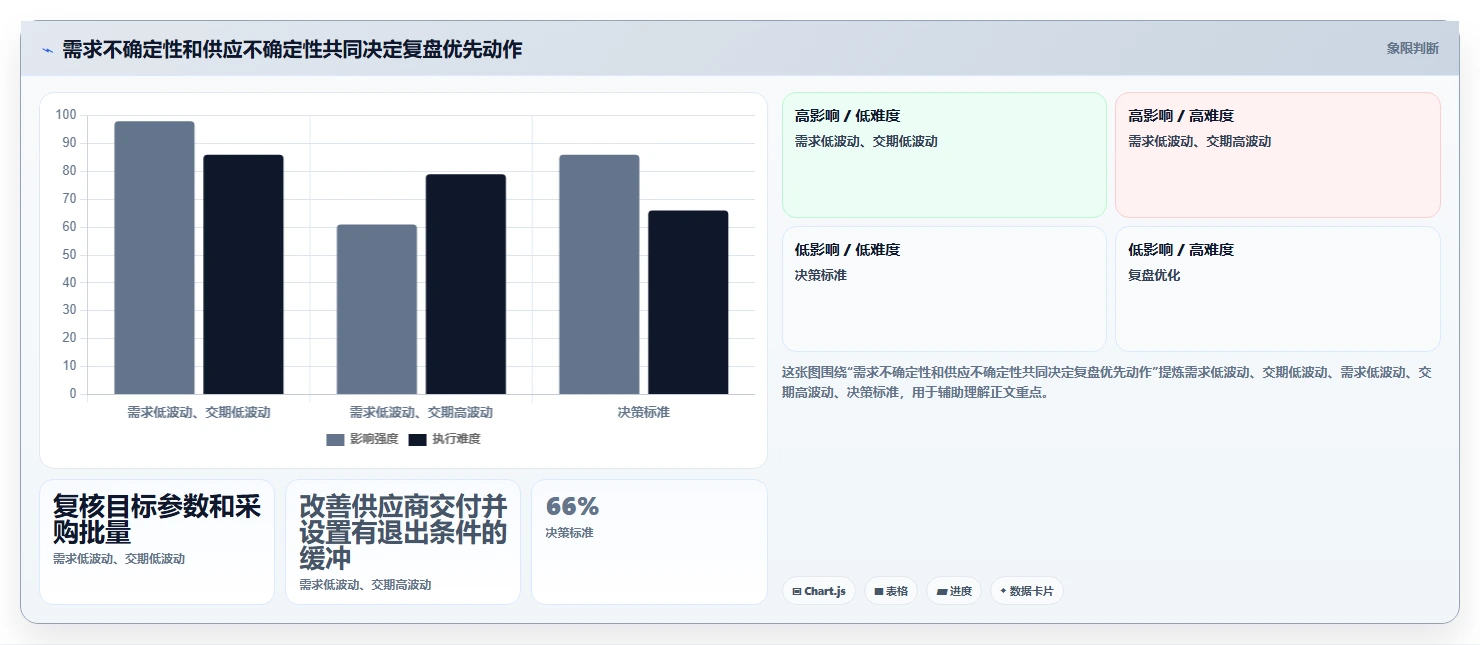Click the y-axis value 100
The image size is (1480, 645).
[66, 115]
